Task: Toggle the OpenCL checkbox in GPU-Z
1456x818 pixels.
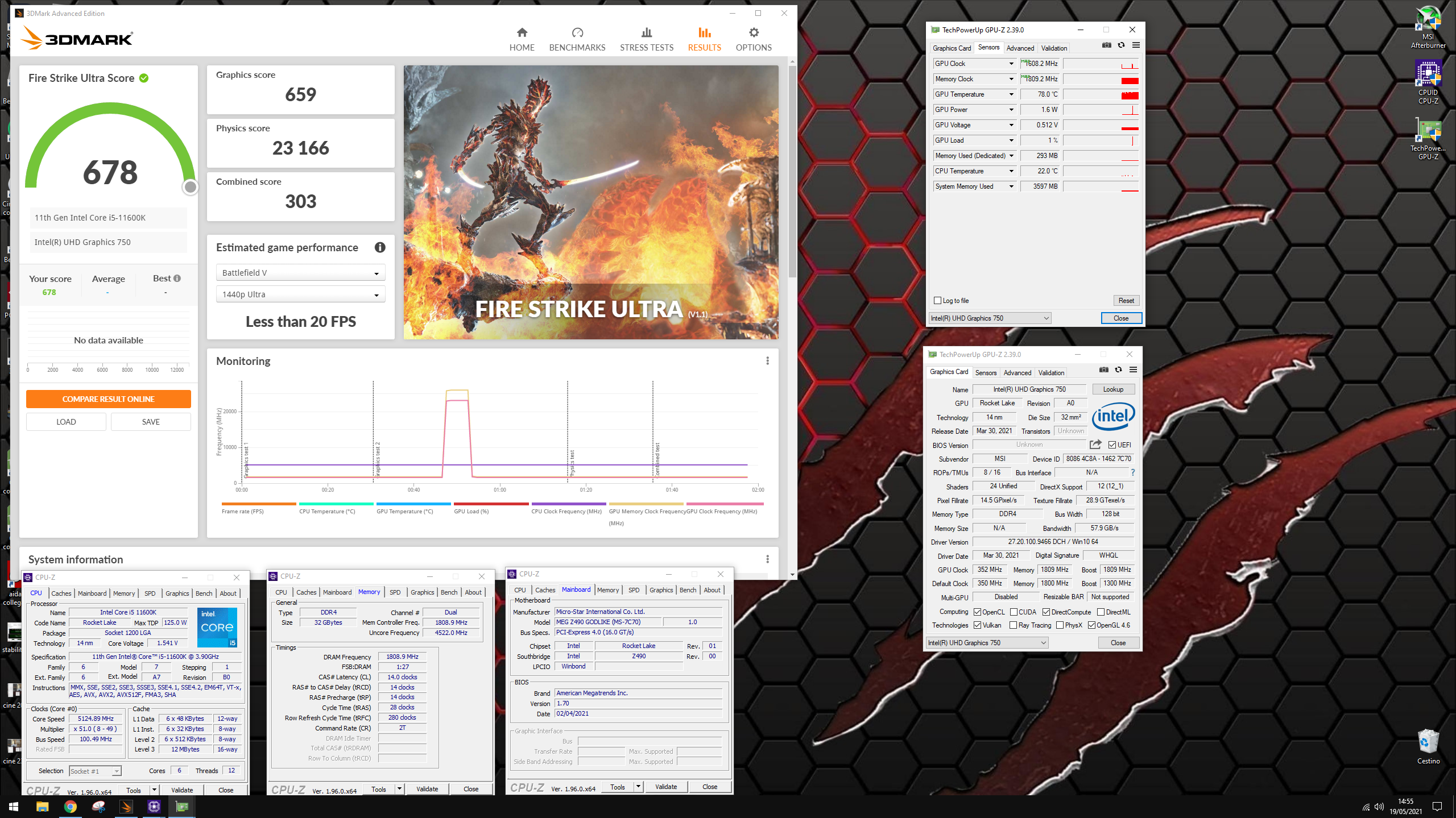Action: 977,612
